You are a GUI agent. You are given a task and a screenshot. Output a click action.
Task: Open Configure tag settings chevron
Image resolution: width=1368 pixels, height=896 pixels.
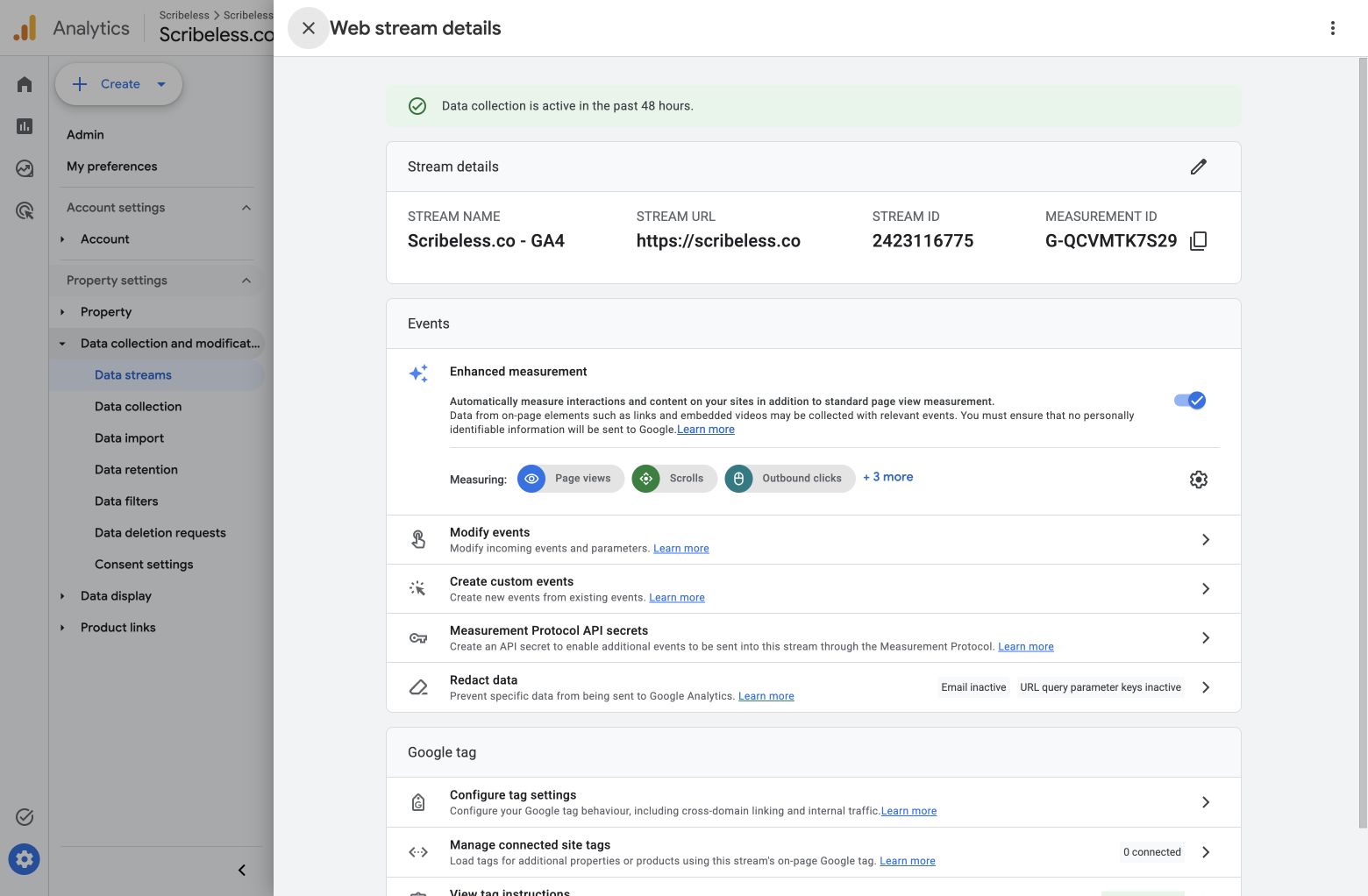pyautogui.click(x=1206, y=802)
